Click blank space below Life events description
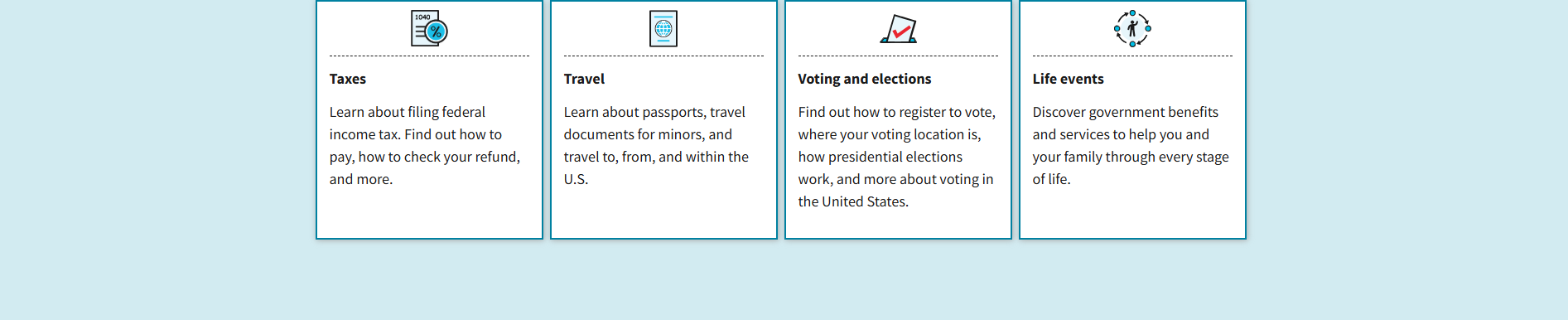The height and width of the screenshot is (320, 1568). [x=1132, y=214]
